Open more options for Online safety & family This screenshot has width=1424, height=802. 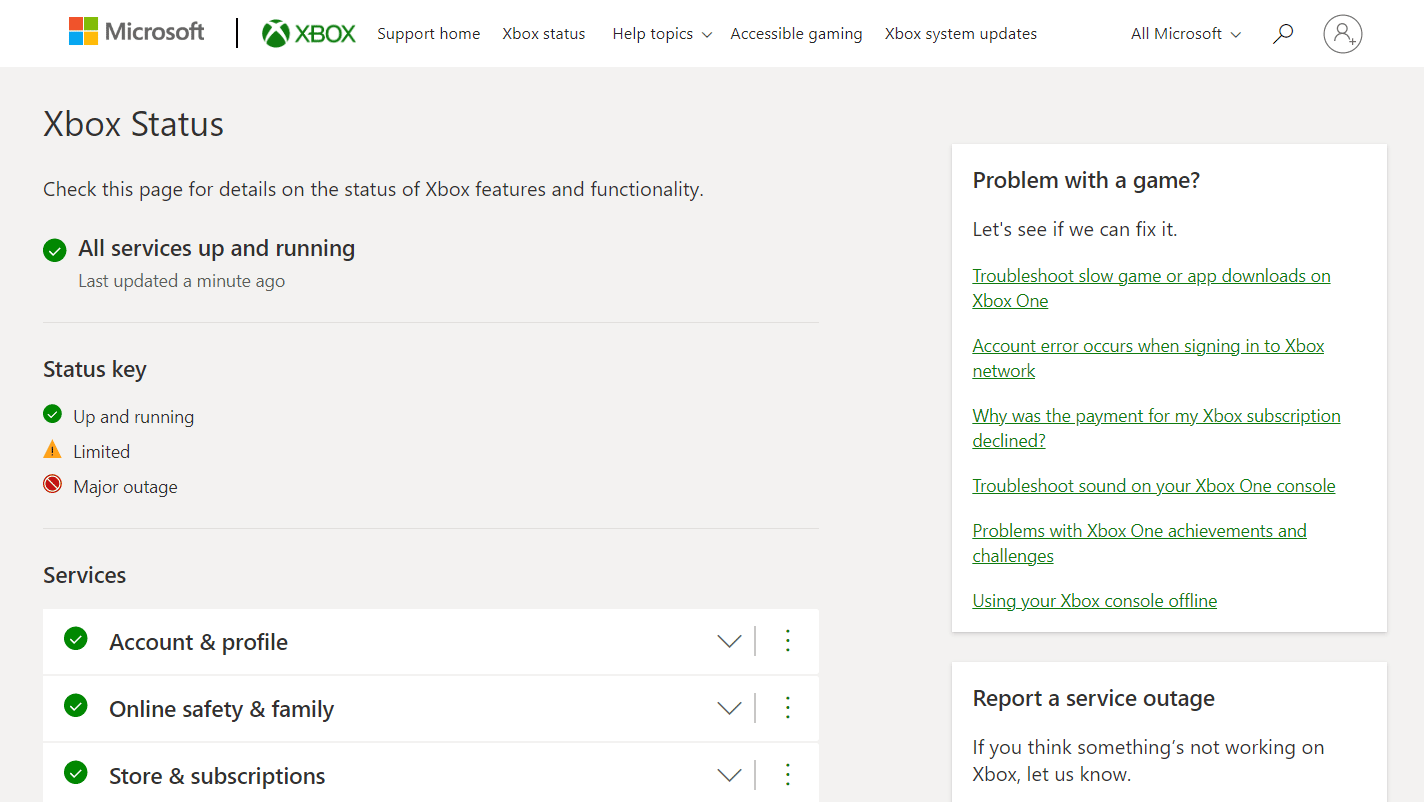[788, 708]
